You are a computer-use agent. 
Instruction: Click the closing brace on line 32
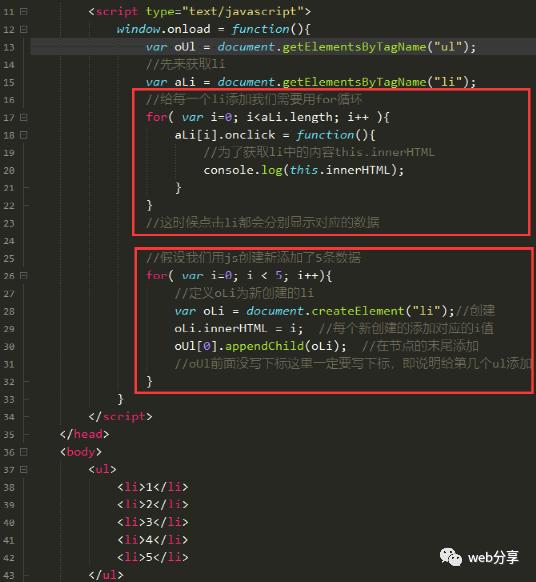pyautogui.click(x=149, y=382)
